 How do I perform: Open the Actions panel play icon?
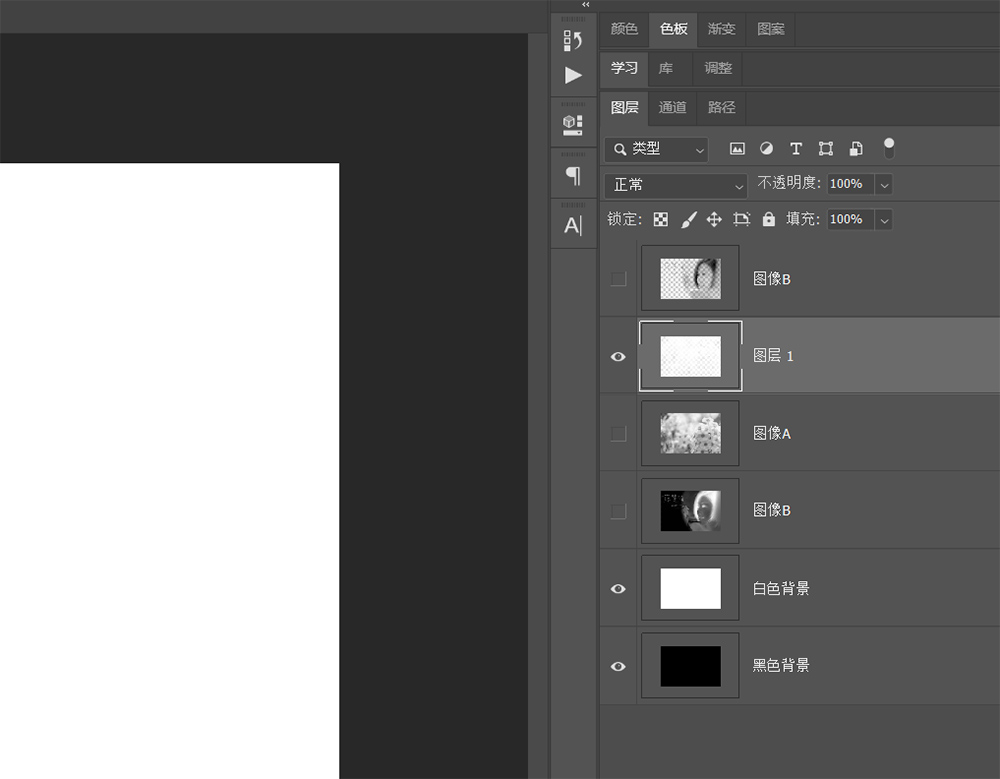(573, 75)
